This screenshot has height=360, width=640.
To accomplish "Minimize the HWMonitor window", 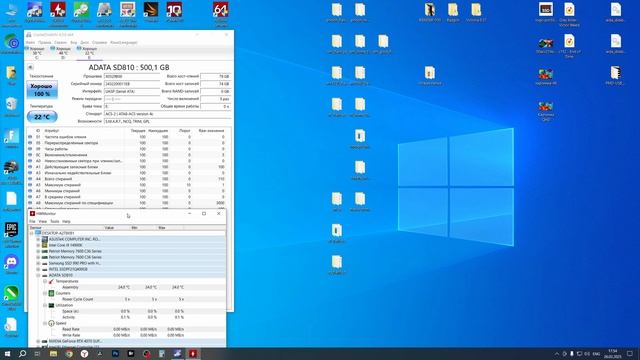I will click(189, 213).
